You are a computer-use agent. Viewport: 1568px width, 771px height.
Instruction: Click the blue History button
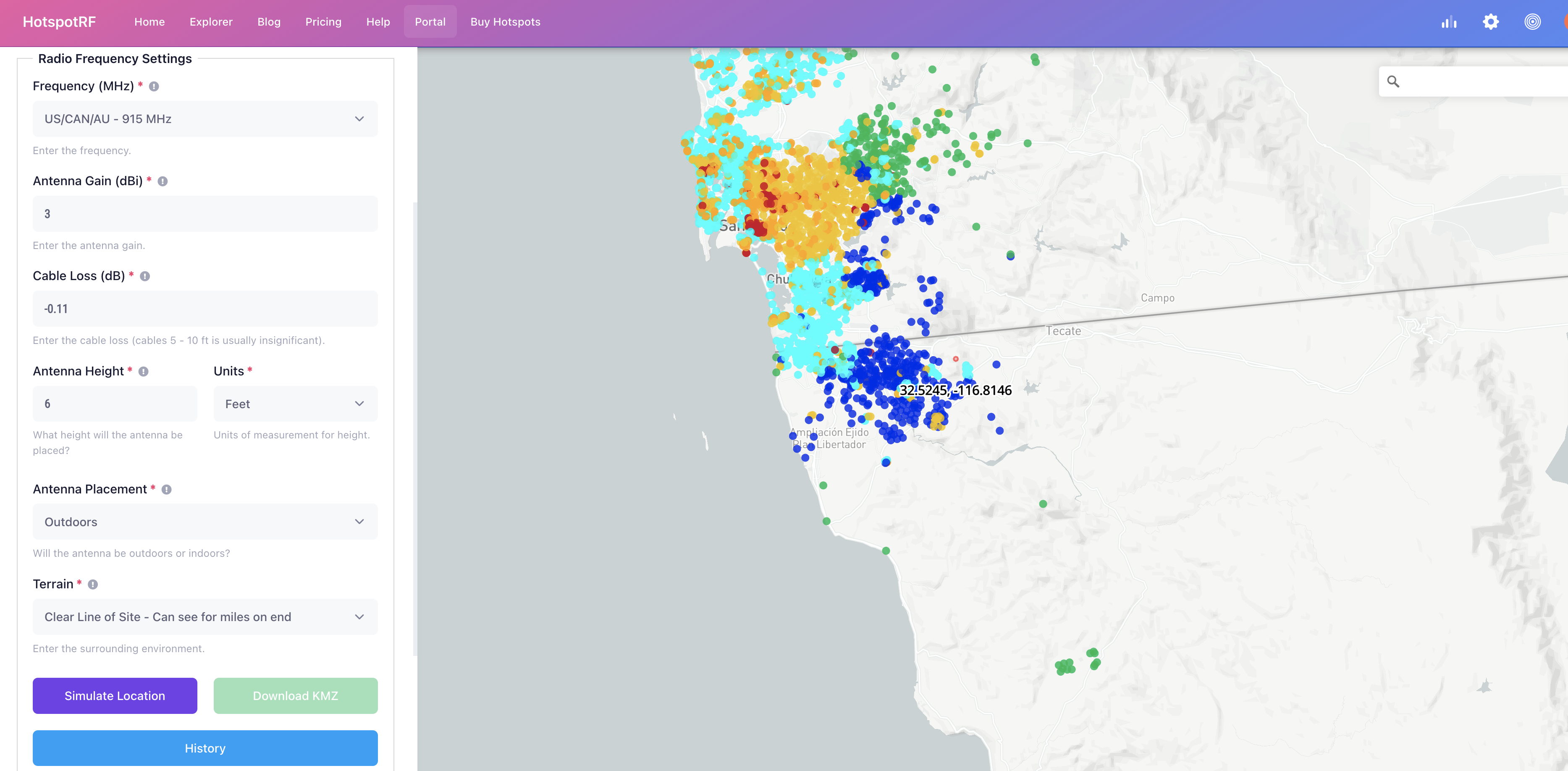tap(205, 748)
